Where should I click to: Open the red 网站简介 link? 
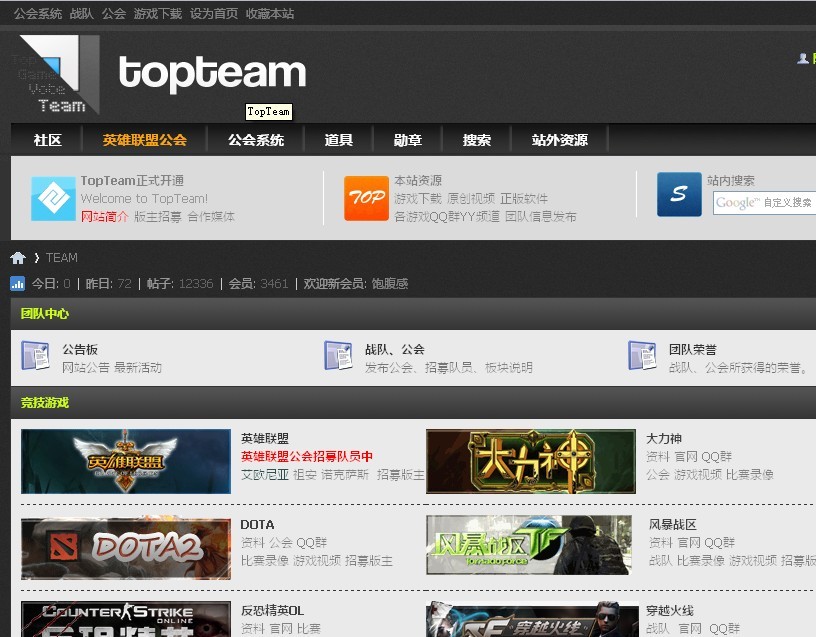pos(105,216)
